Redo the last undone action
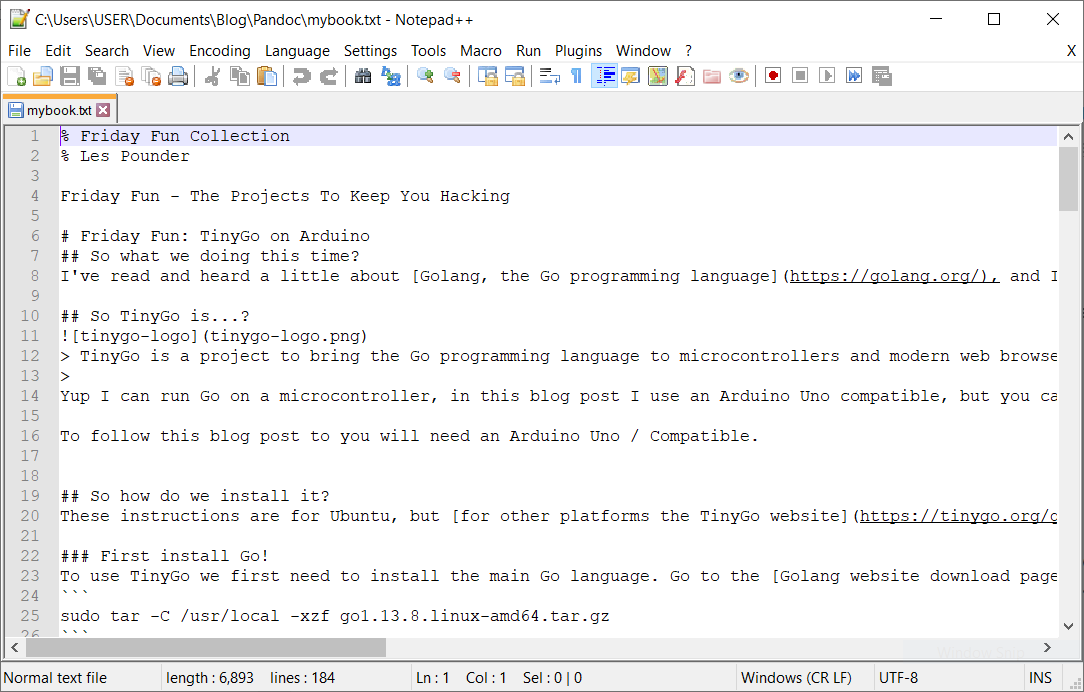 click(328, 76)
